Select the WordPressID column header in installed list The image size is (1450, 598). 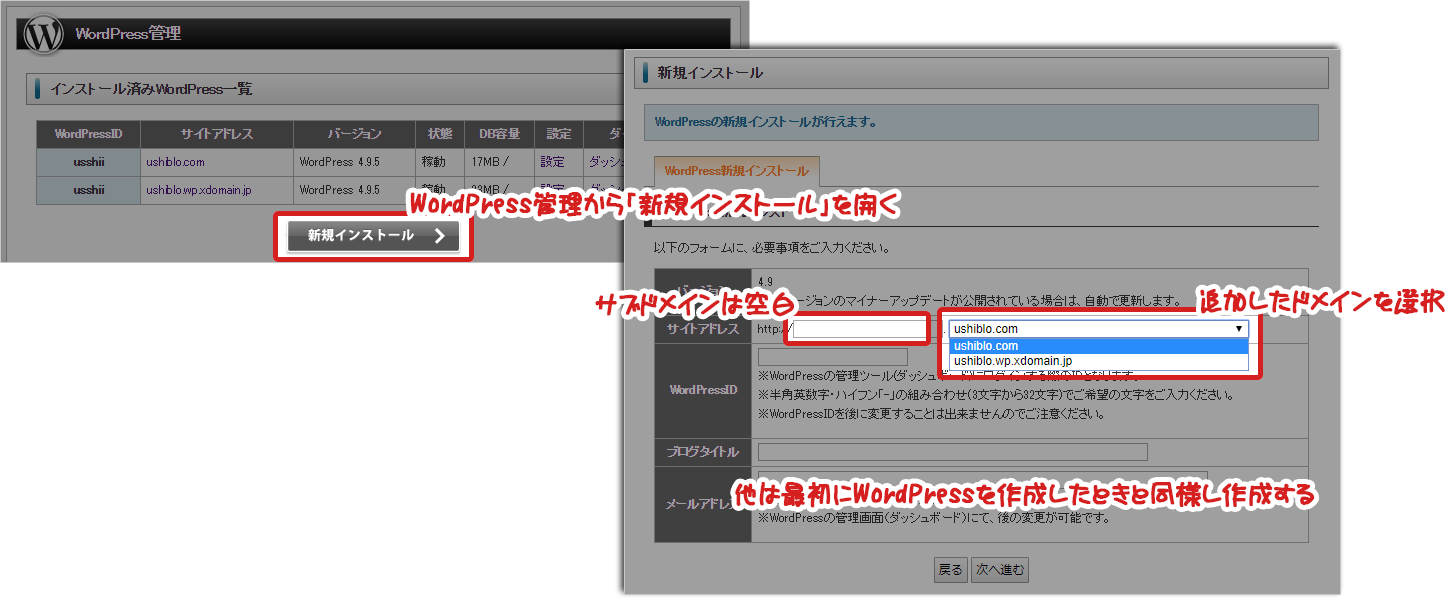88,134
